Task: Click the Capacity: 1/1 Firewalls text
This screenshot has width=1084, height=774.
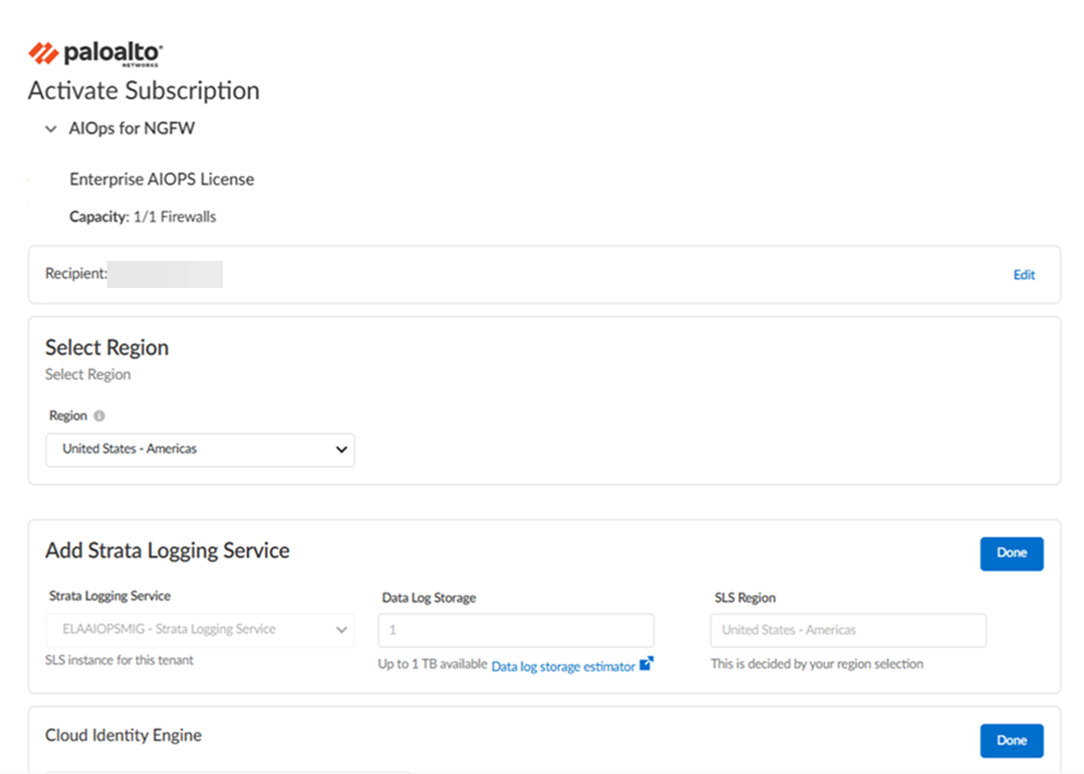Action: pos(142,217)
